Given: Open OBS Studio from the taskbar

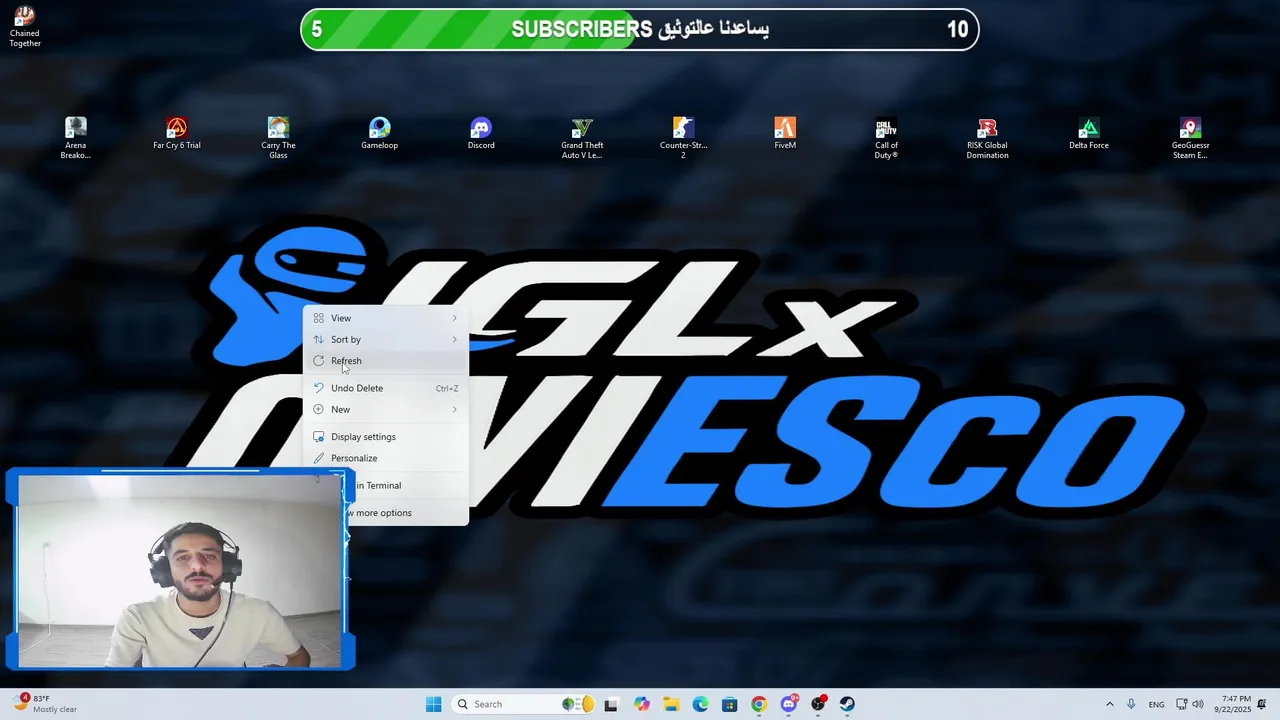Looking at the screenshot, I should click(x=818, y=704).
